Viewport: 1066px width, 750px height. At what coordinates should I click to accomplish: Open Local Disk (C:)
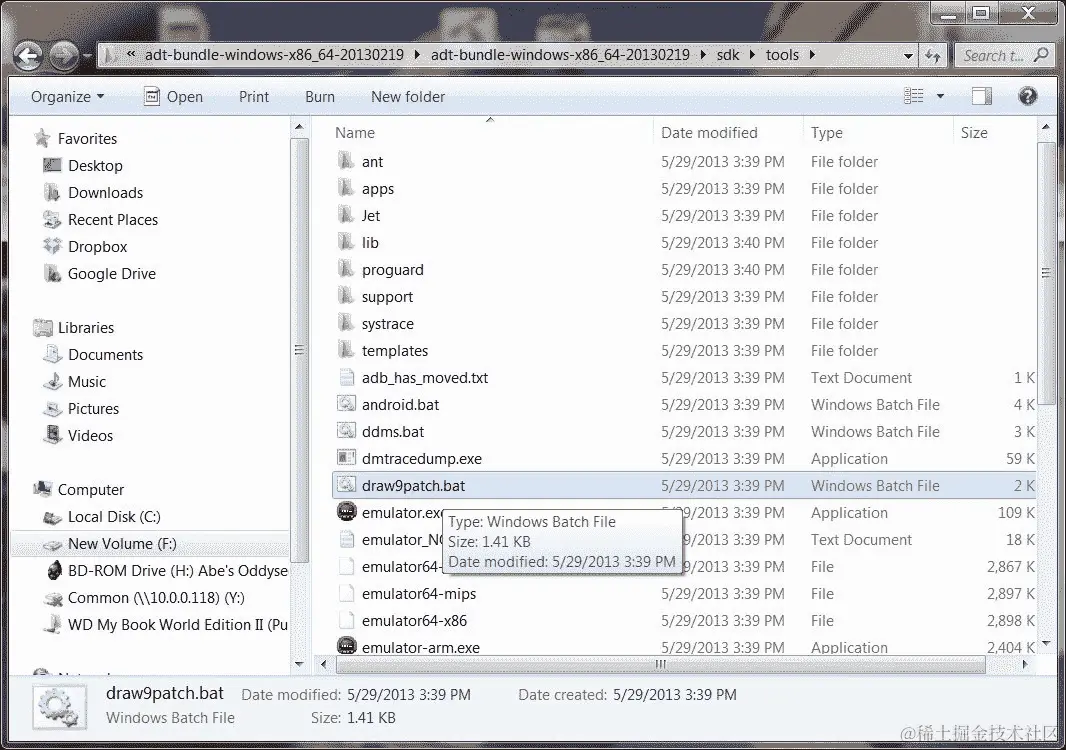[x=114, y=517]
